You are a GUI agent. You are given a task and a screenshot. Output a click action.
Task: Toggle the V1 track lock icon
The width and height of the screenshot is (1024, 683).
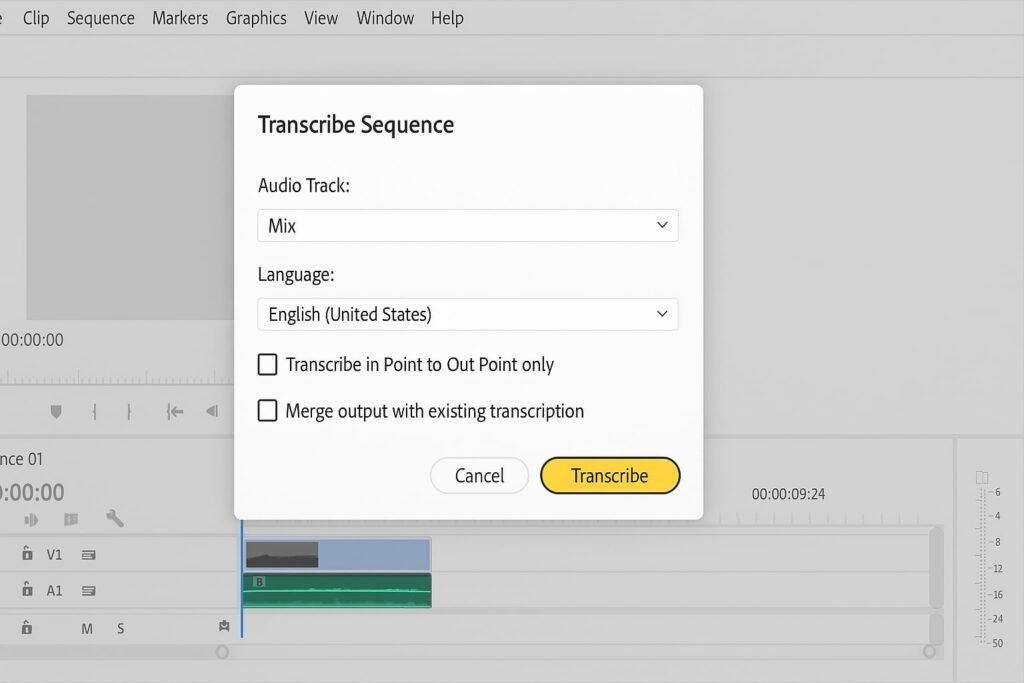click(27, 554)
